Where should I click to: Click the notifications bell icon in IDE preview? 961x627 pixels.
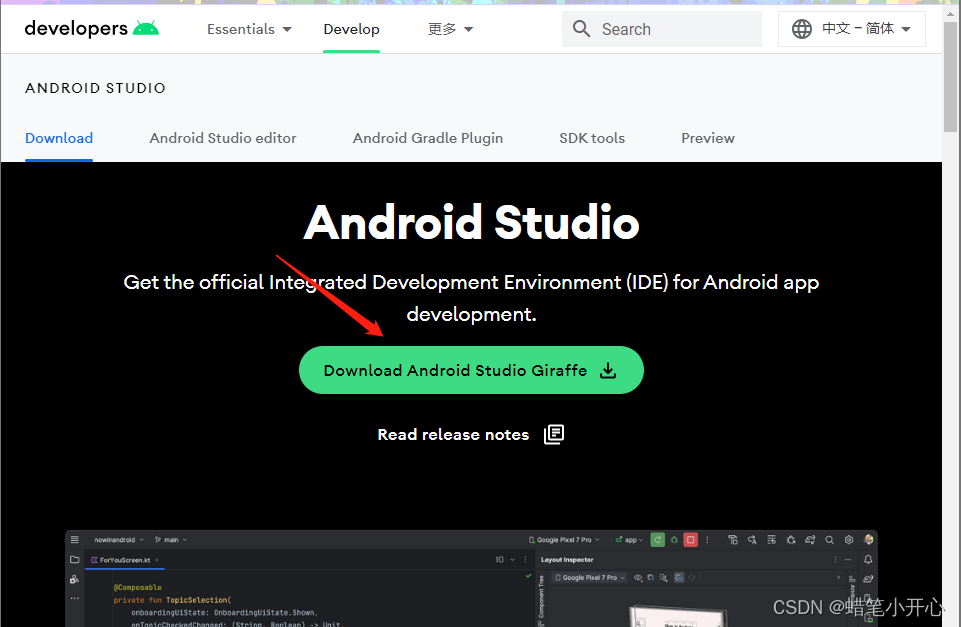point(868,560)
